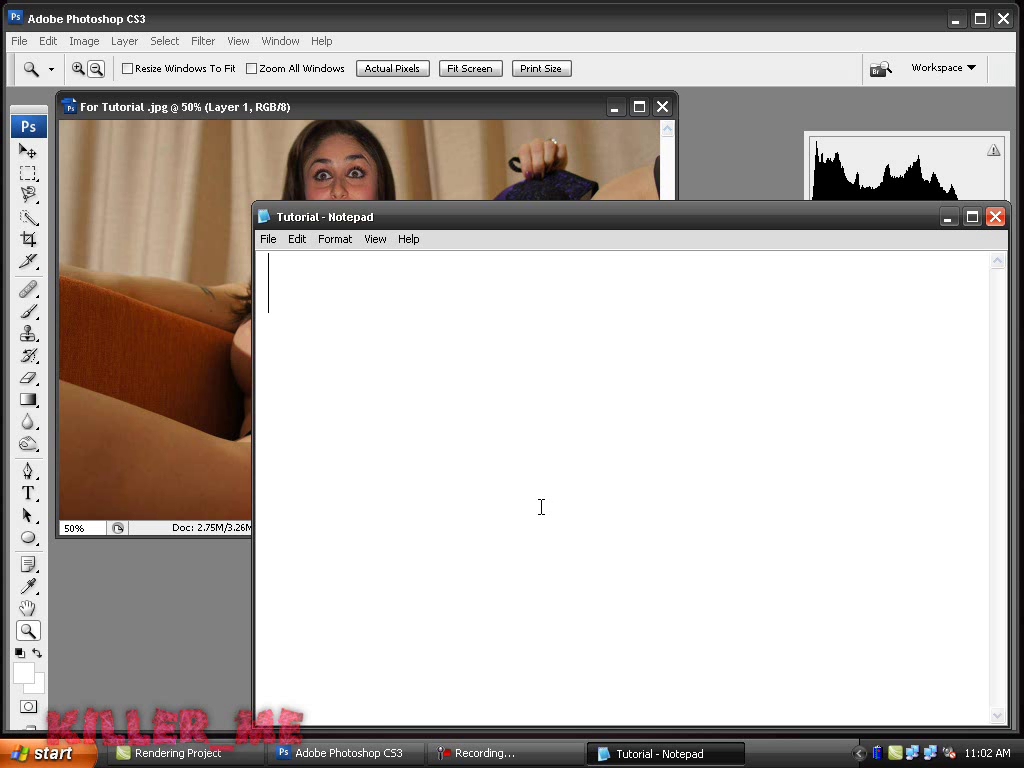Select the Move tool
The height and width of the screenshot is (768, 1024).
coord(27,152)
